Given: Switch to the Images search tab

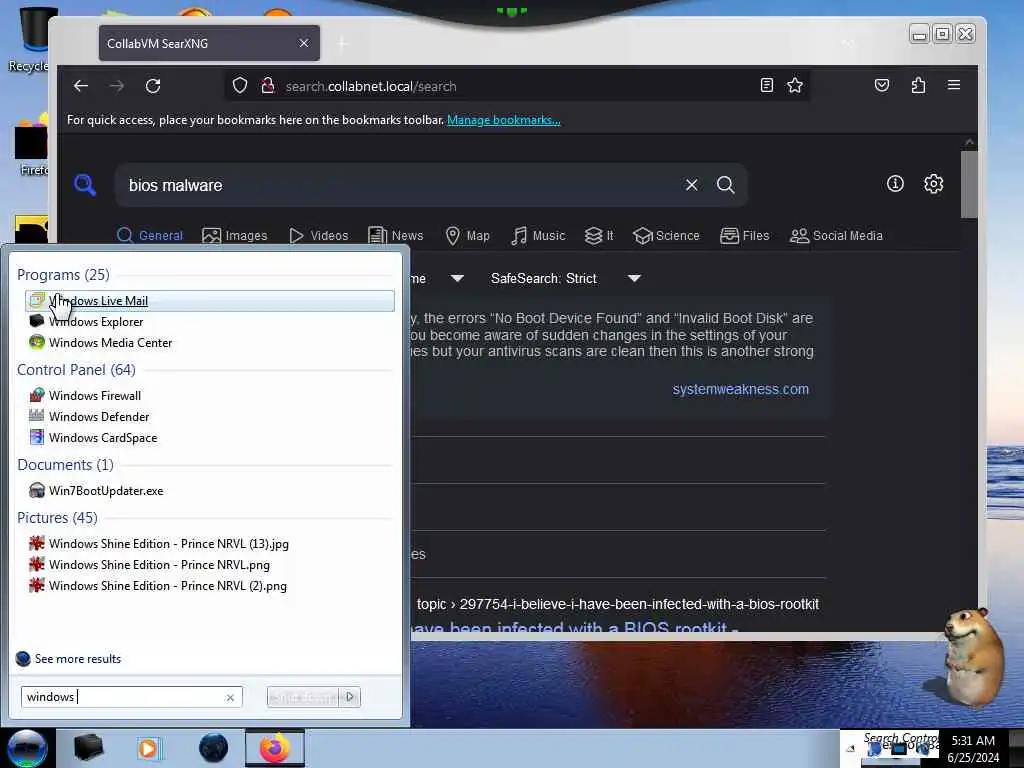Looking at the screenshot, I should click(x=234, y=236).
